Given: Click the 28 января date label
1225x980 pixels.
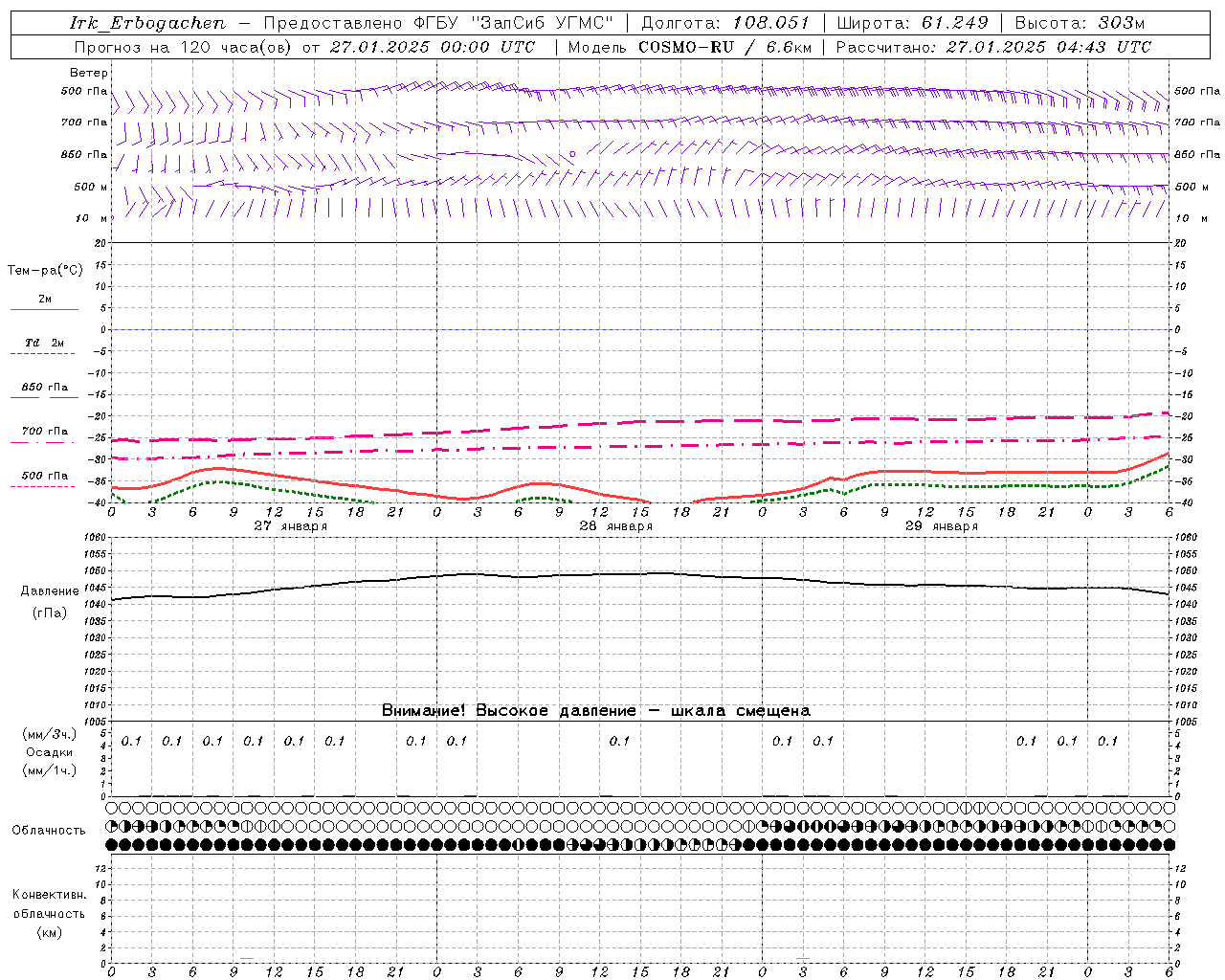Looking at the screenshot, I should [x=615, y=525].
